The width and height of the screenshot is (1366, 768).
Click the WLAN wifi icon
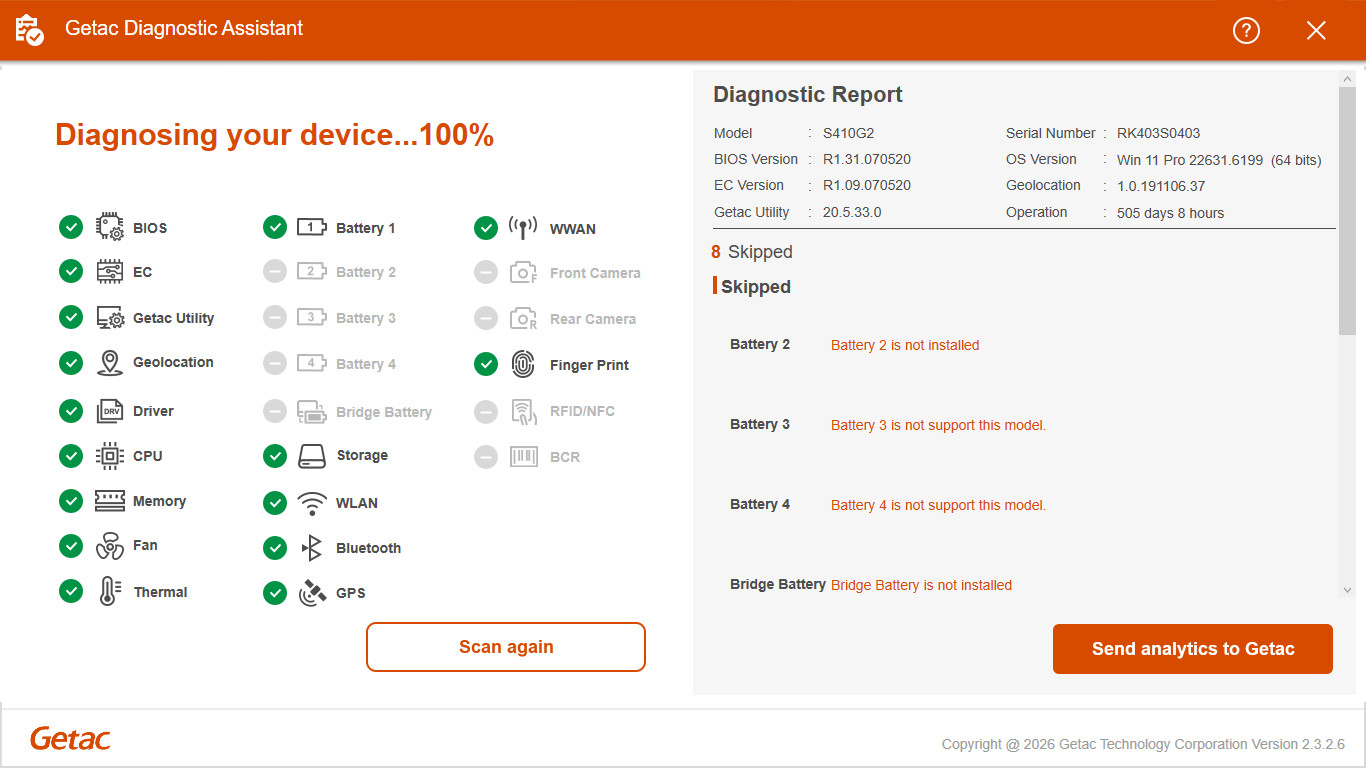(312, 503)
